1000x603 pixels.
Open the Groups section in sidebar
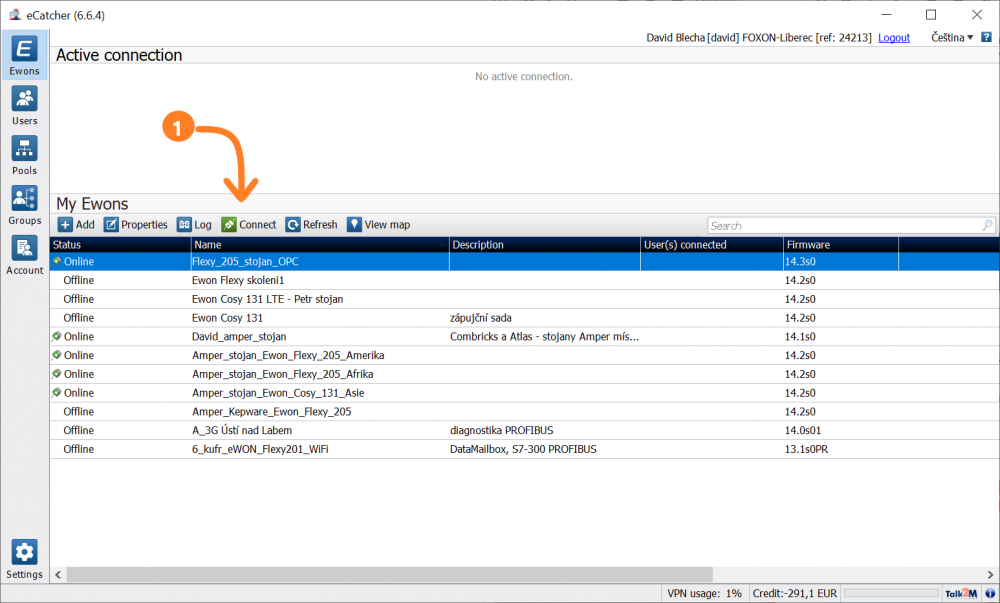click(x=24, y=205)
